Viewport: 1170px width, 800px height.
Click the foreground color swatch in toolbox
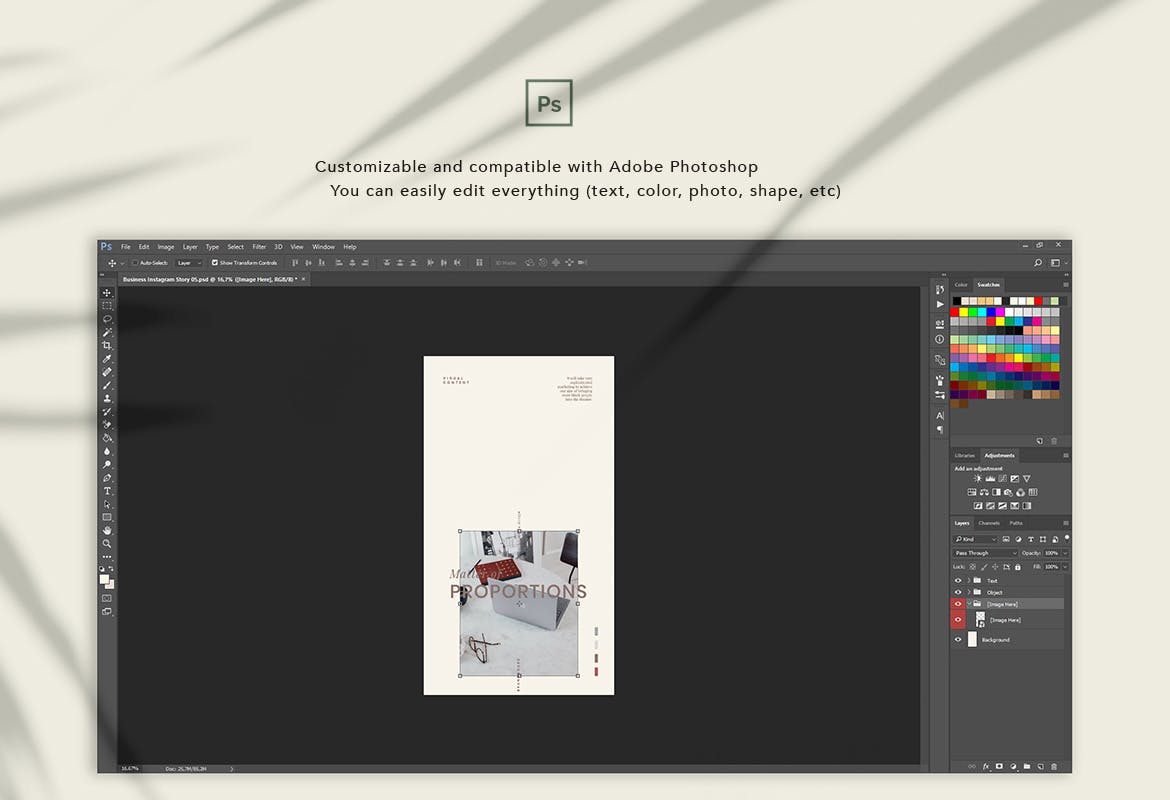click(104, 580)
